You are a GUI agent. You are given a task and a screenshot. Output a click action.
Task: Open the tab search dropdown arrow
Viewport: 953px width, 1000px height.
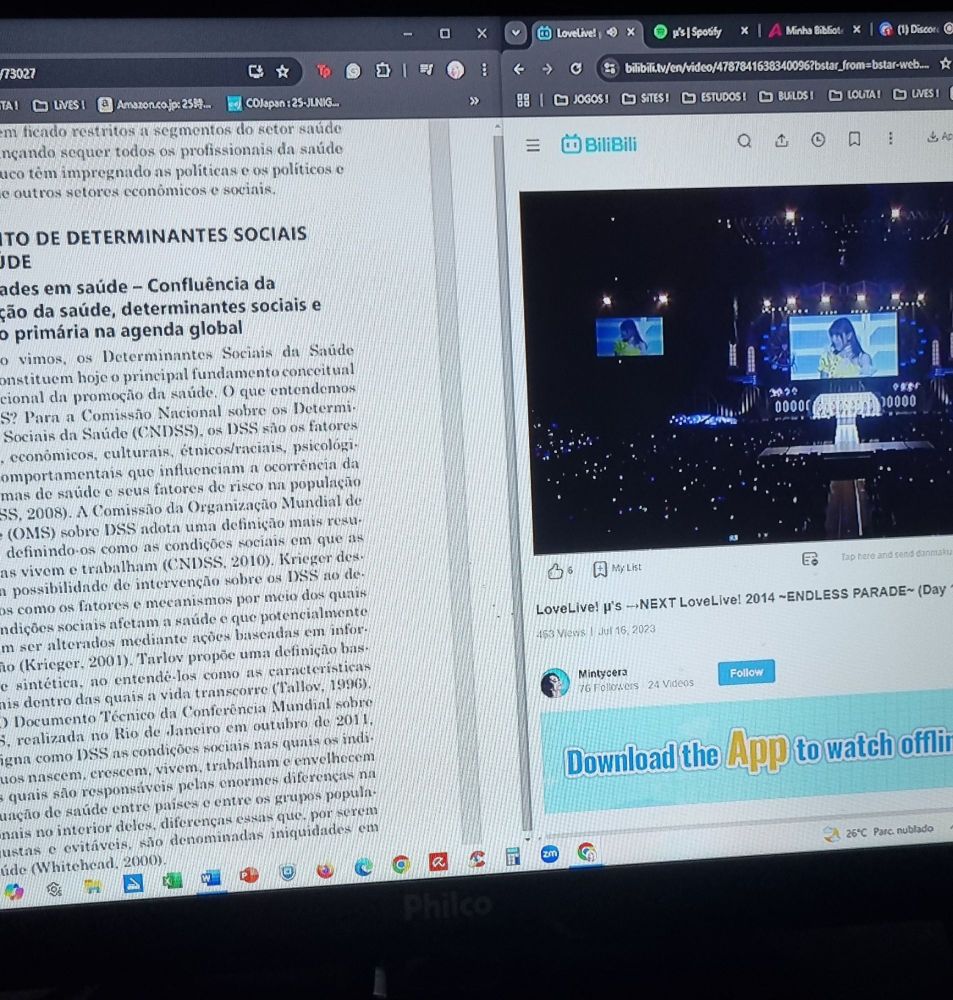(x=515, y=33)
